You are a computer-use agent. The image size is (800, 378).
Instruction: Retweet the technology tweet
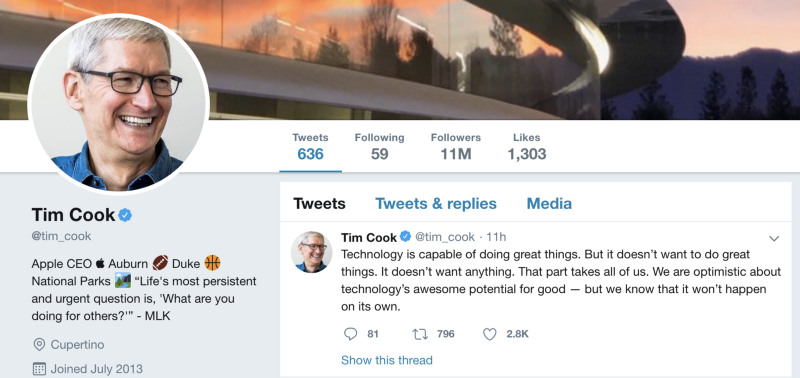(x=420, y=334)
